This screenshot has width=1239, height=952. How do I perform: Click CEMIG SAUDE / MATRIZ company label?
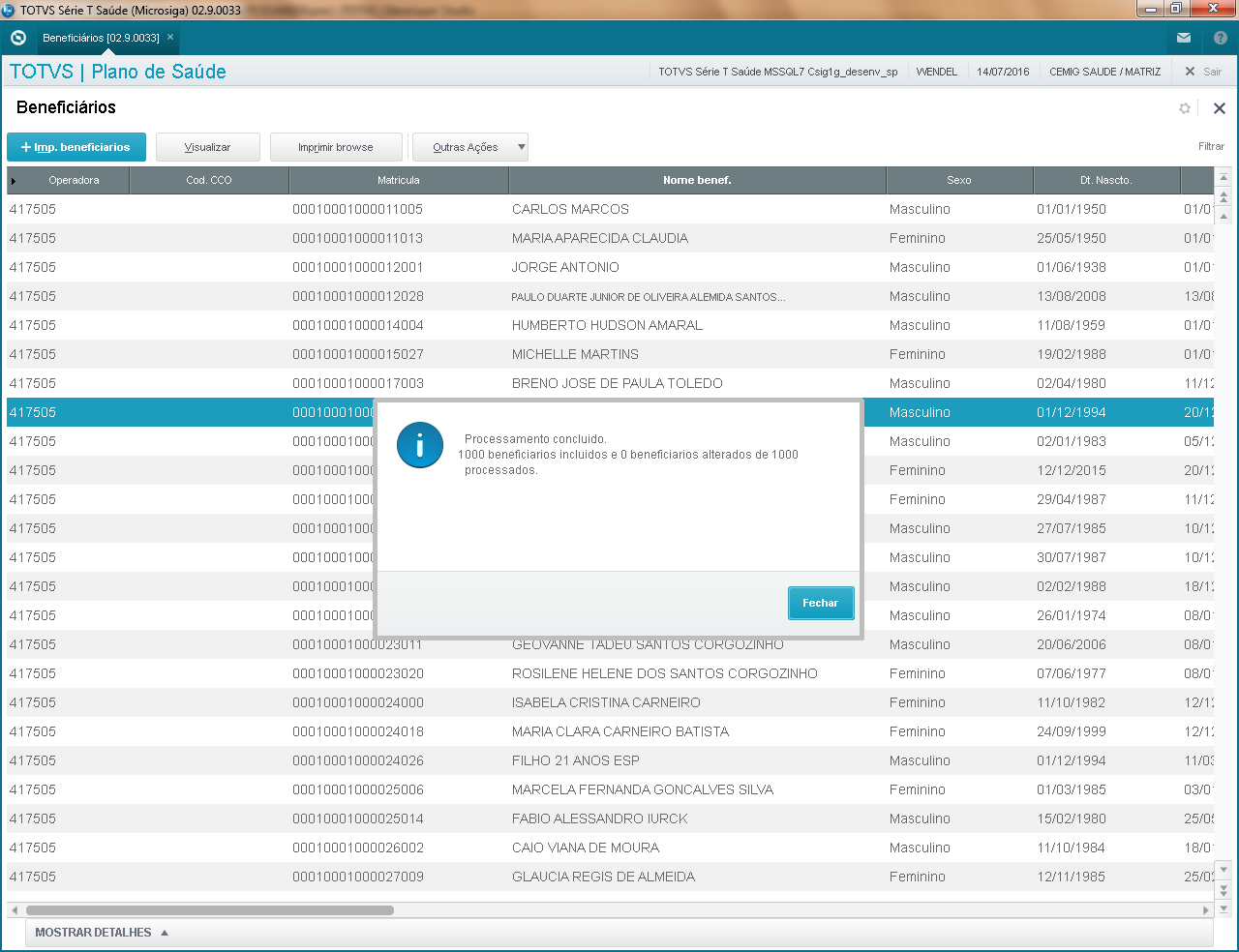tap(1104, 72)
